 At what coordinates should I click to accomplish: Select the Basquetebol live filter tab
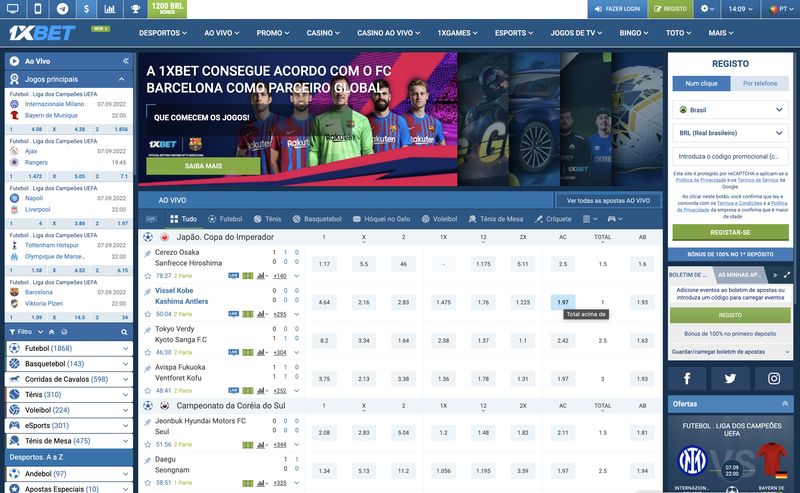tap(317, 219)
